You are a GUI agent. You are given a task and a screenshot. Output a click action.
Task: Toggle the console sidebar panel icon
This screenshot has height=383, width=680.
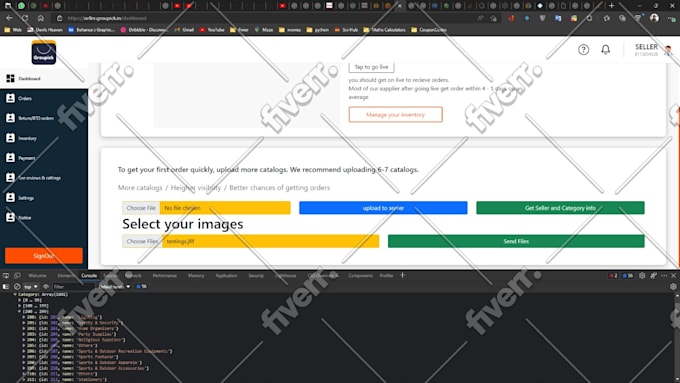(6, 286)
